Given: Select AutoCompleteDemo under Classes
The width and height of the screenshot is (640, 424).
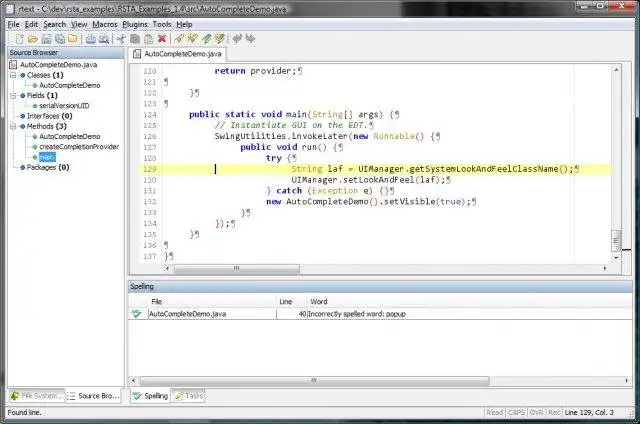Looking at the screenshot, I should click(69, 85).
